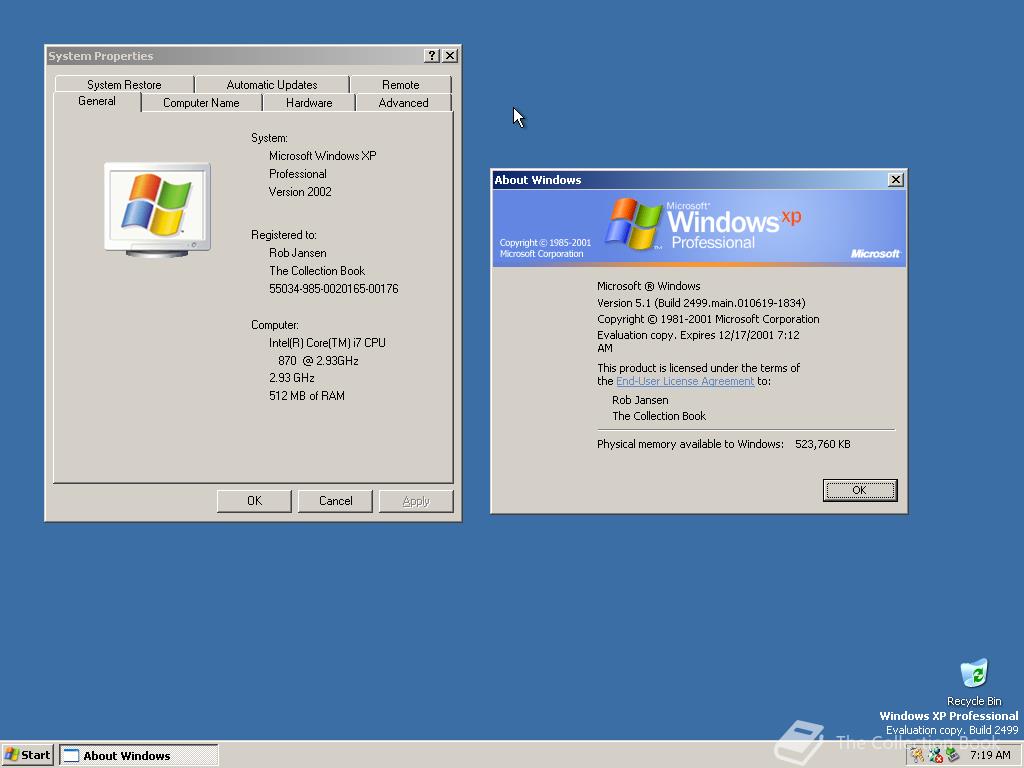Select the General tab
The image size is (1024, 768).
pyautogui.click(x=97, y=101)
